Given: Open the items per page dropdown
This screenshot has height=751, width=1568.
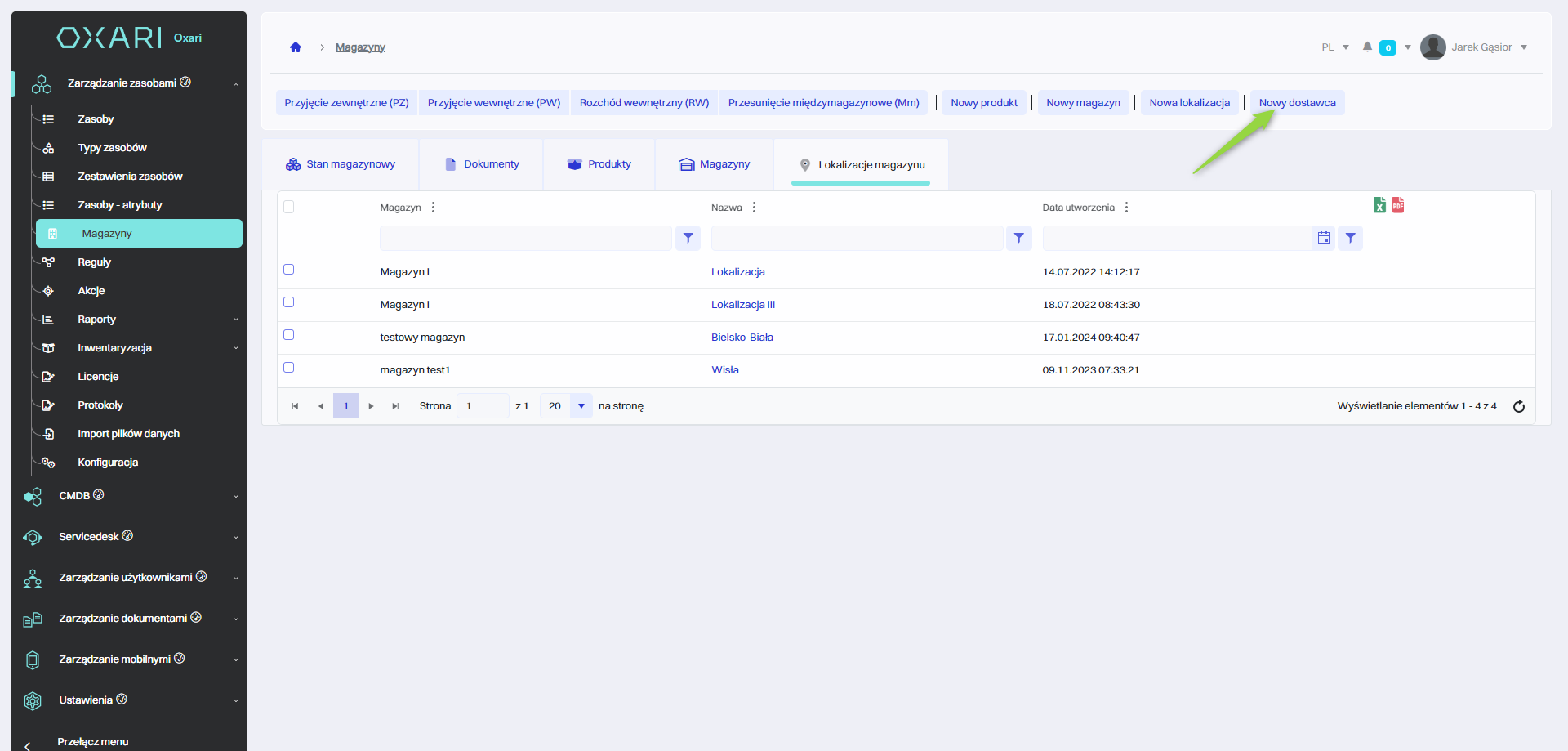Looking at the screenshot, I should [581, 406].
